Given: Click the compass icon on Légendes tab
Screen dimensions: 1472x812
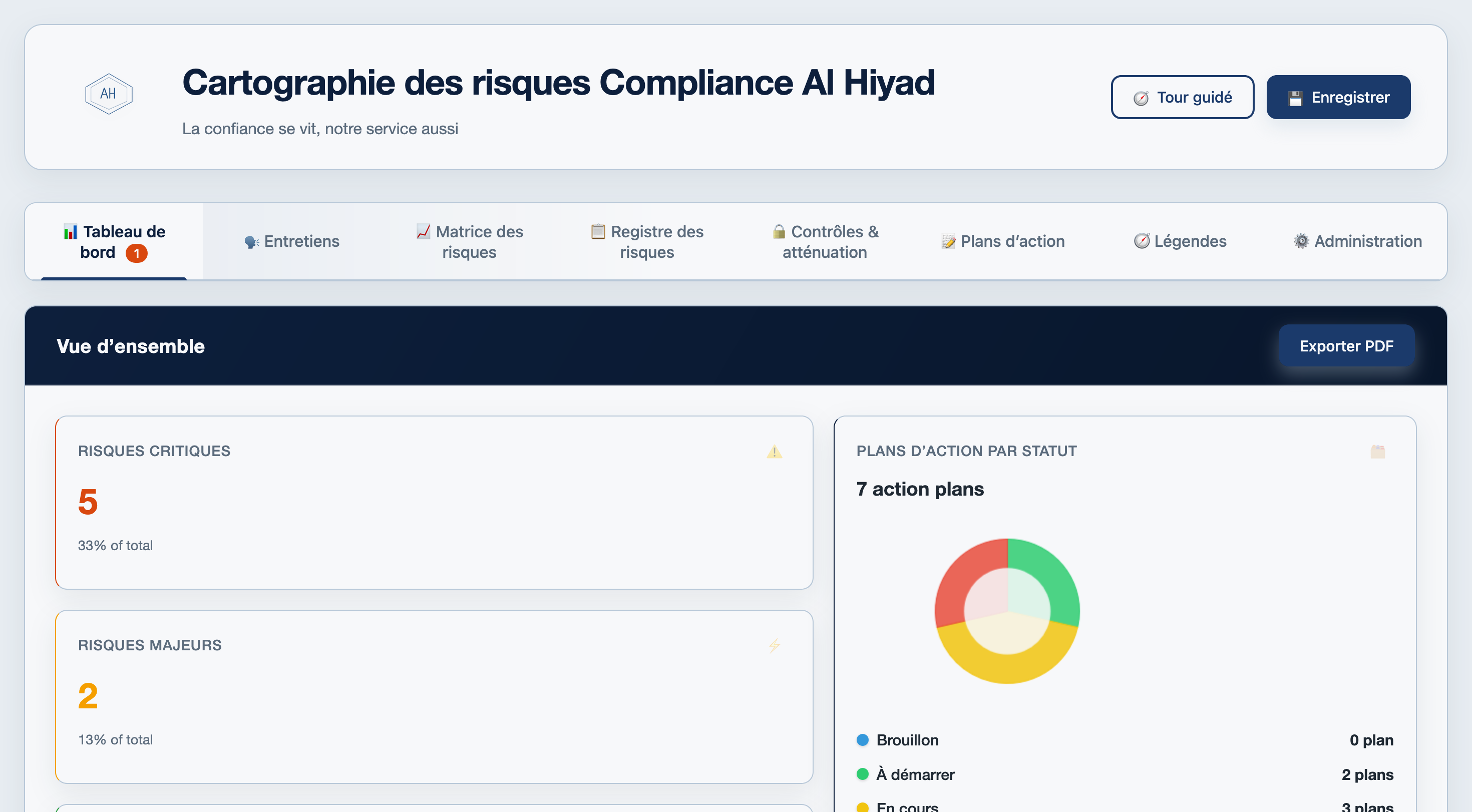Looking at the screenshot, I should pyautogui.click(x=1141, y=242).
